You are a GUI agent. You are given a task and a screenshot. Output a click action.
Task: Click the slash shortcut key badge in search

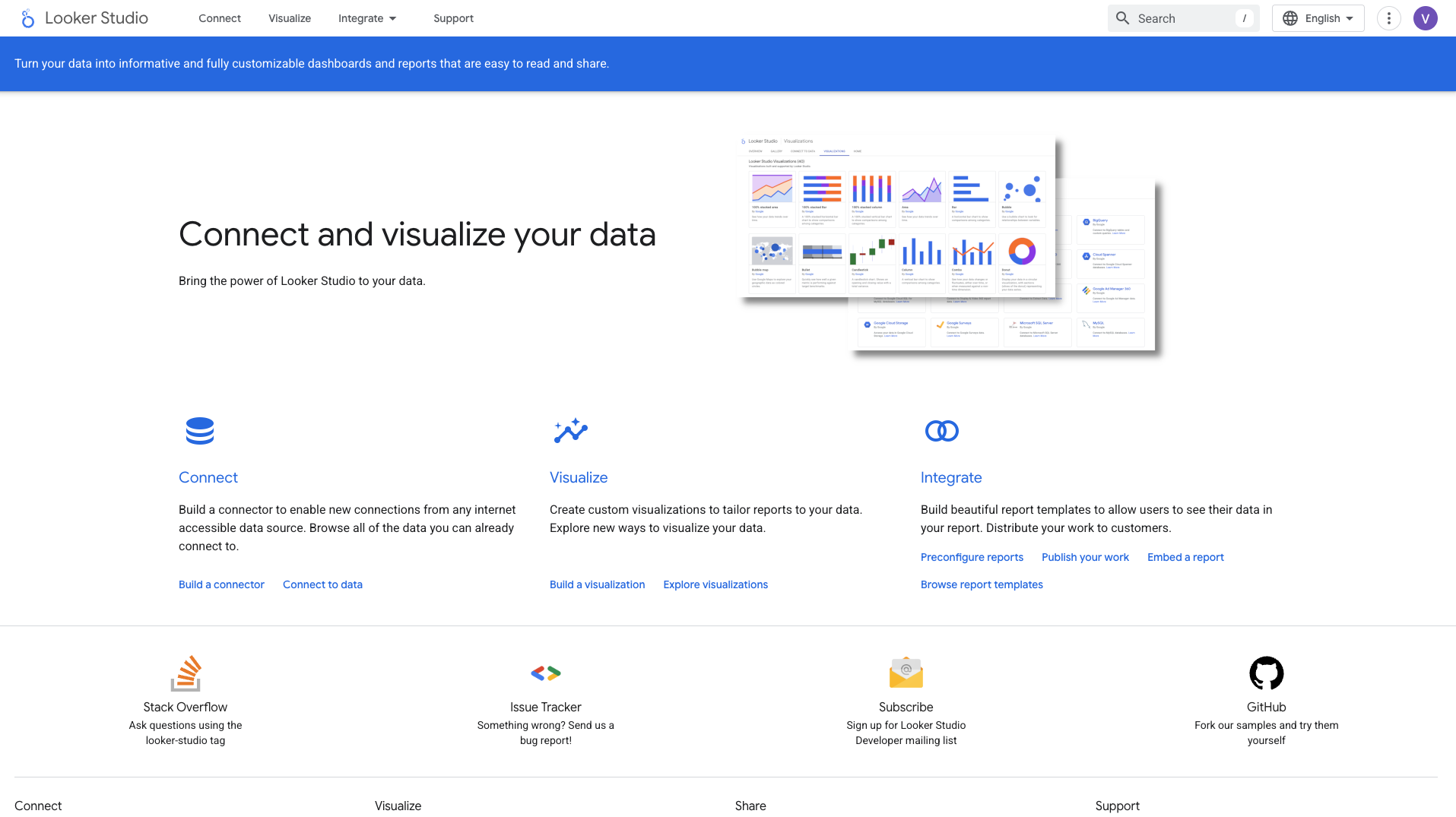(1245, 18)
